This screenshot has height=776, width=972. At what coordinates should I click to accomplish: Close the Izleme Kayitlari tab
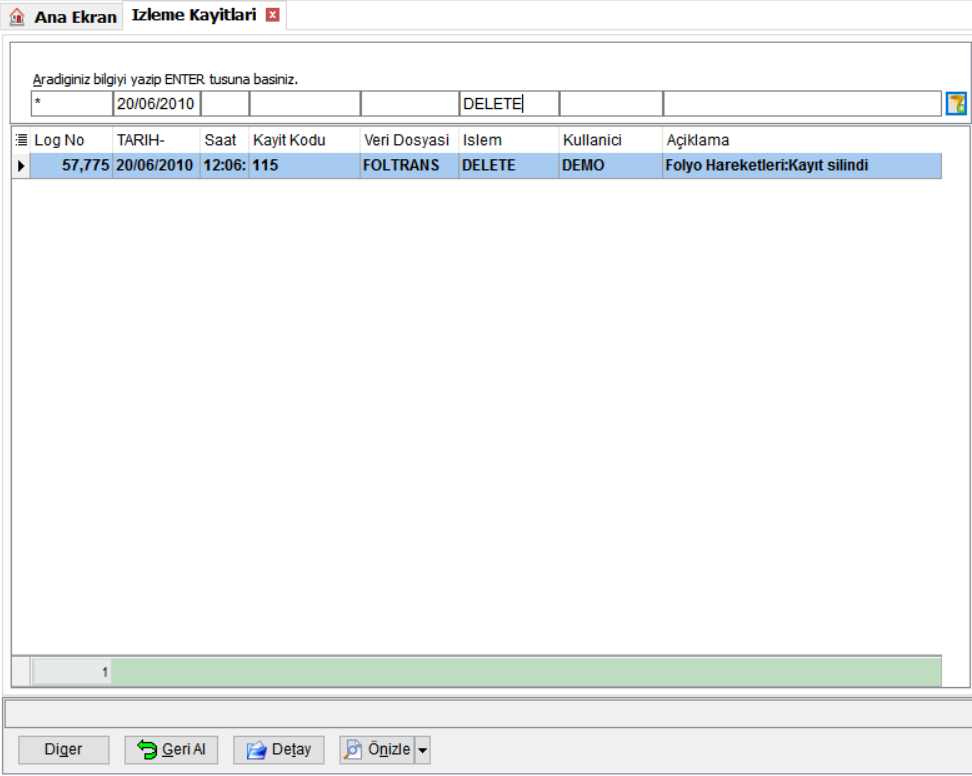pyautogui.click(x=272, y=15)
